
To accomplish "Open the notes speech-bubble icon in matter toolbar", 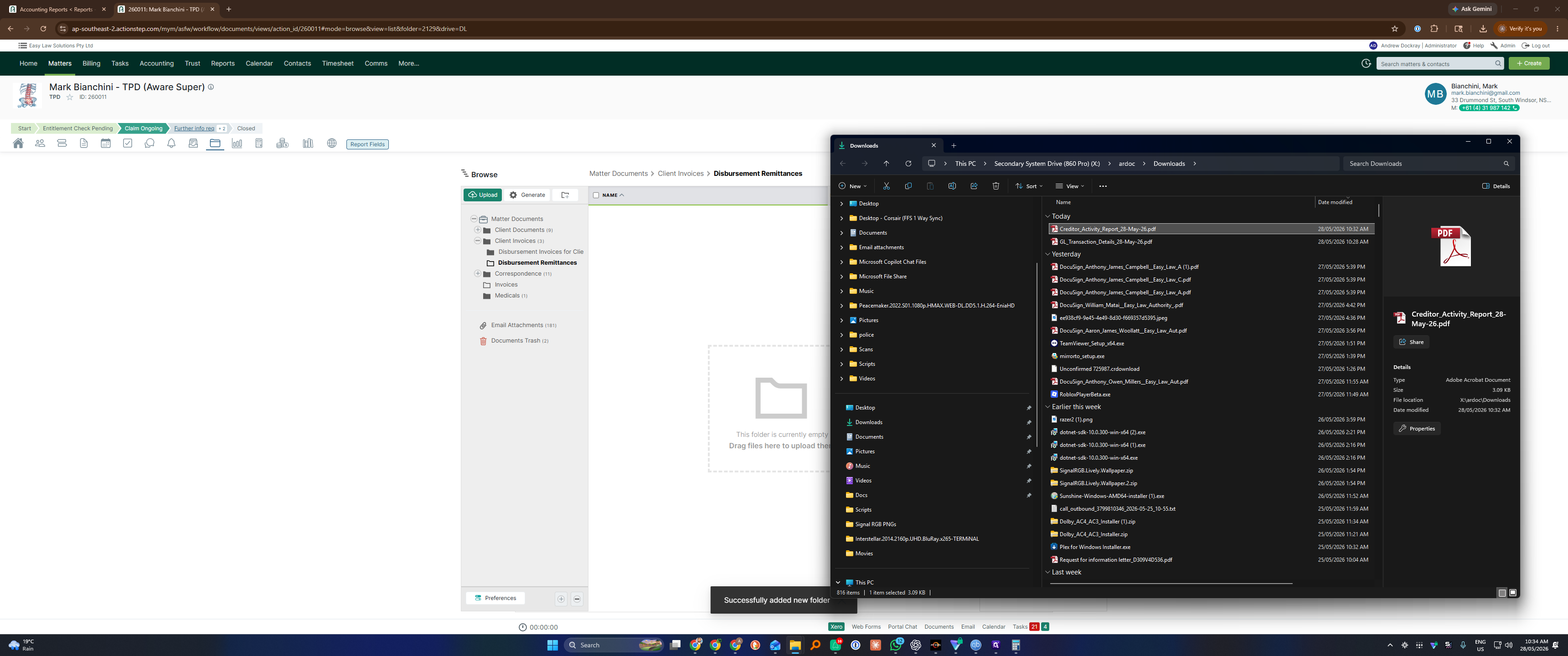I will tap(150, 143).
